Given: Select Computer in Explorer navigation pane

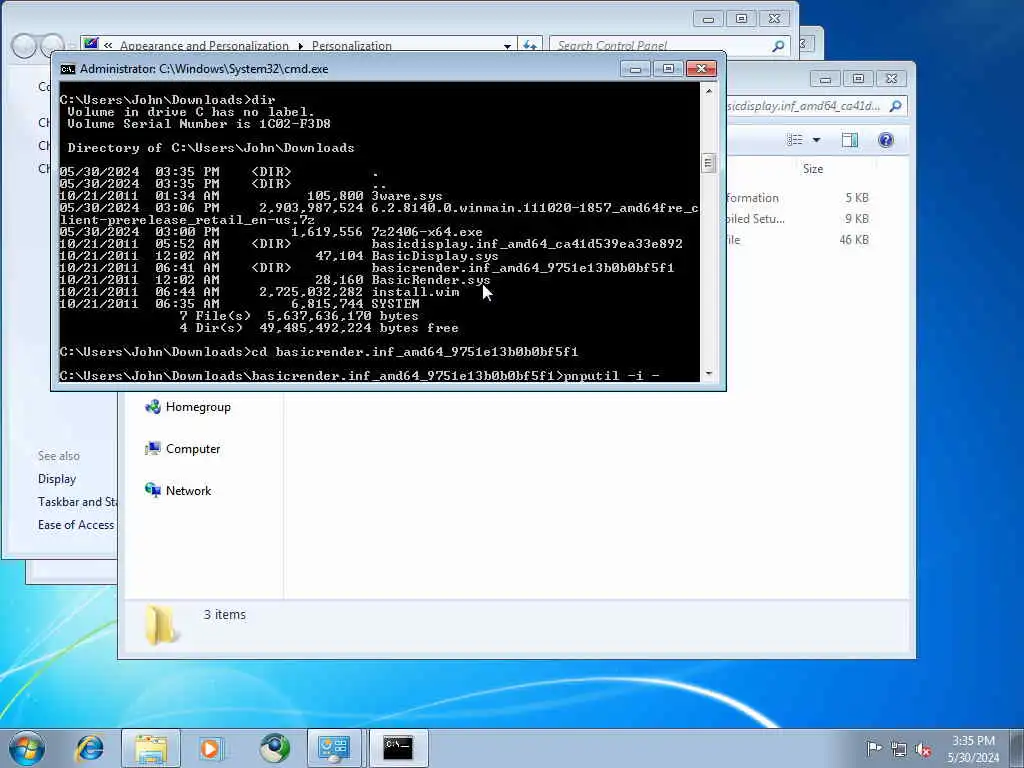Looking at the screenshot, I should pyautogui.click(x=193, y=449).
